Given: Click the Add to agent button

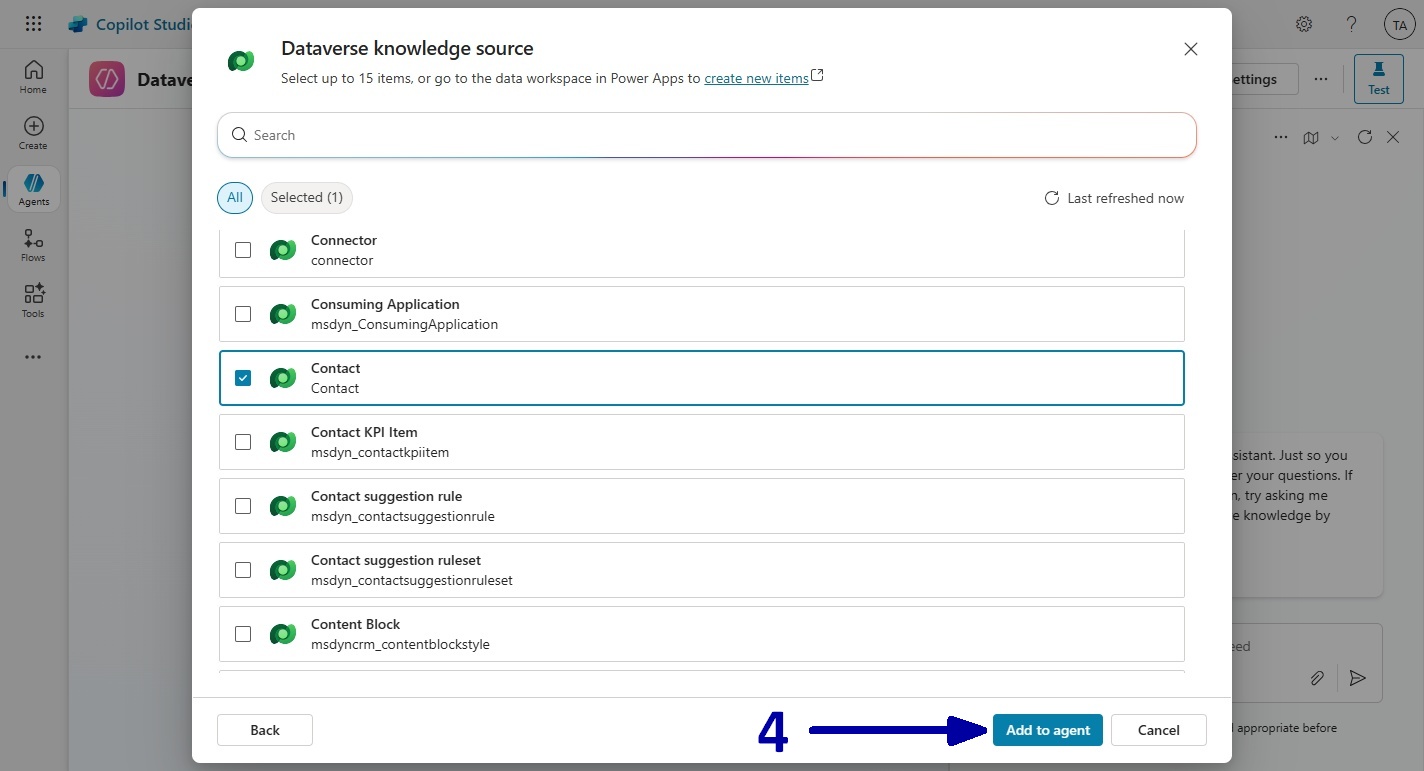Looking at the screenshot, I should coord(1047,730).
